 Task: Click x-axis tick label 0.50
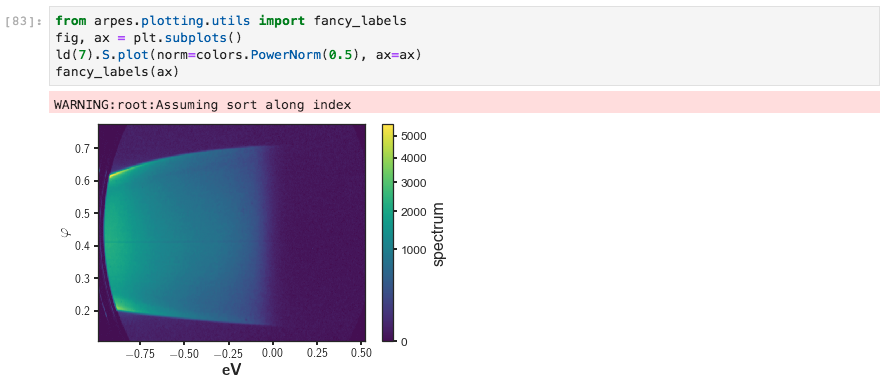[x=362, y=353]
